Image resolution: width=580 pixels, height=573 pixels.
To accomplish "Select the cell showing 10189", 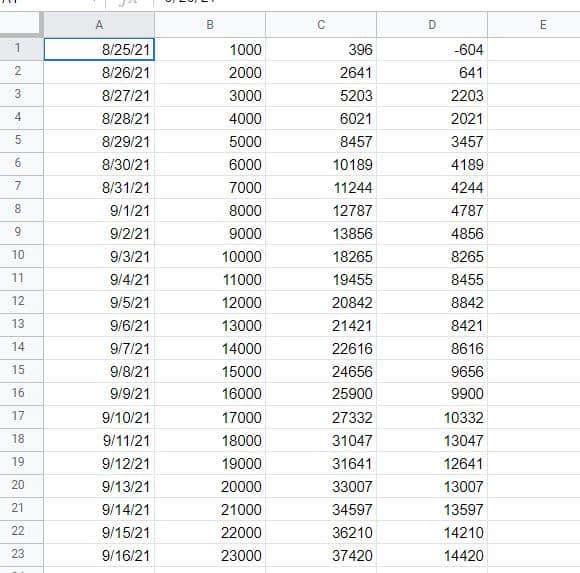I will click(x=321, y=164).
